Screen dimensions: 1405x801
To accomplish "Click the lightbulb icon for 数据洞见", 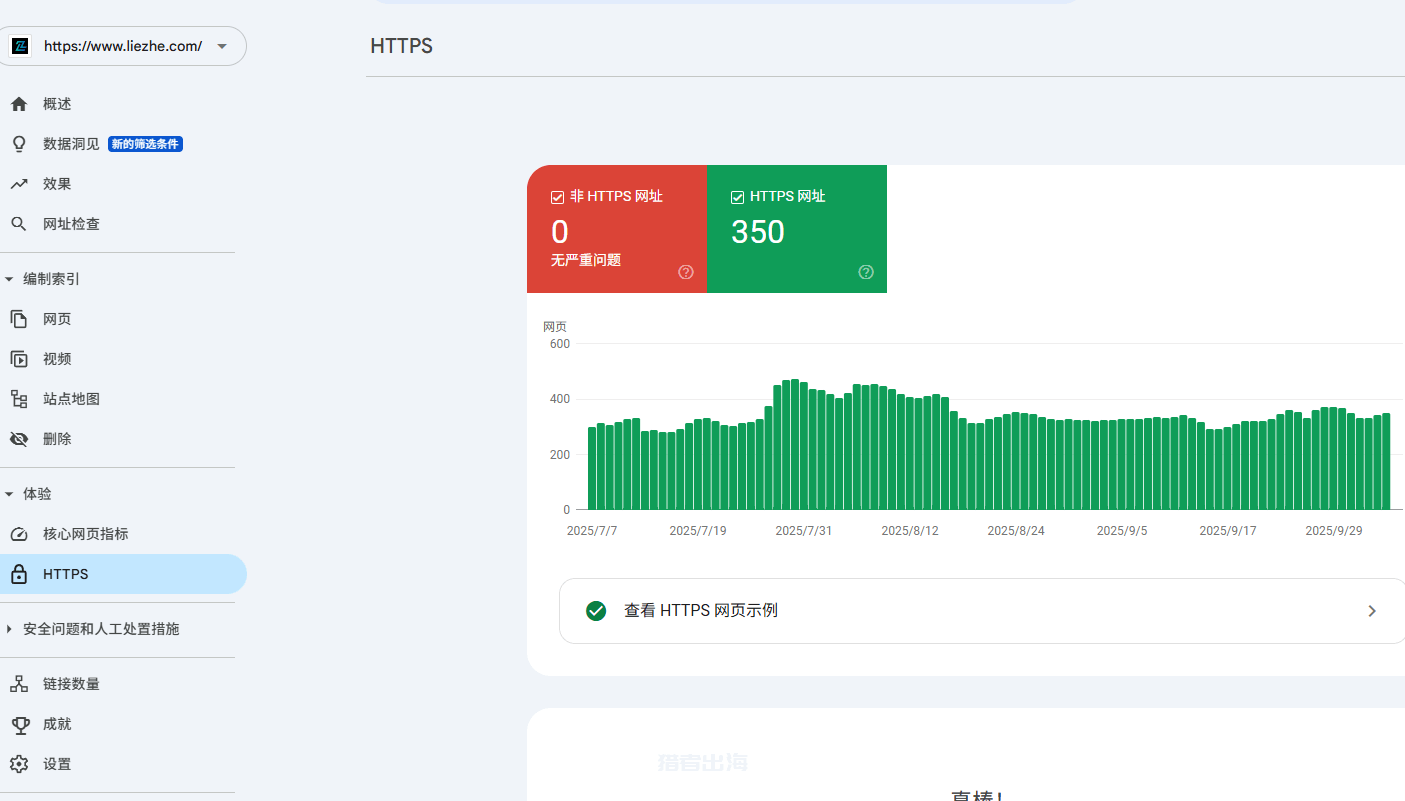I will (x=18, y=144).
